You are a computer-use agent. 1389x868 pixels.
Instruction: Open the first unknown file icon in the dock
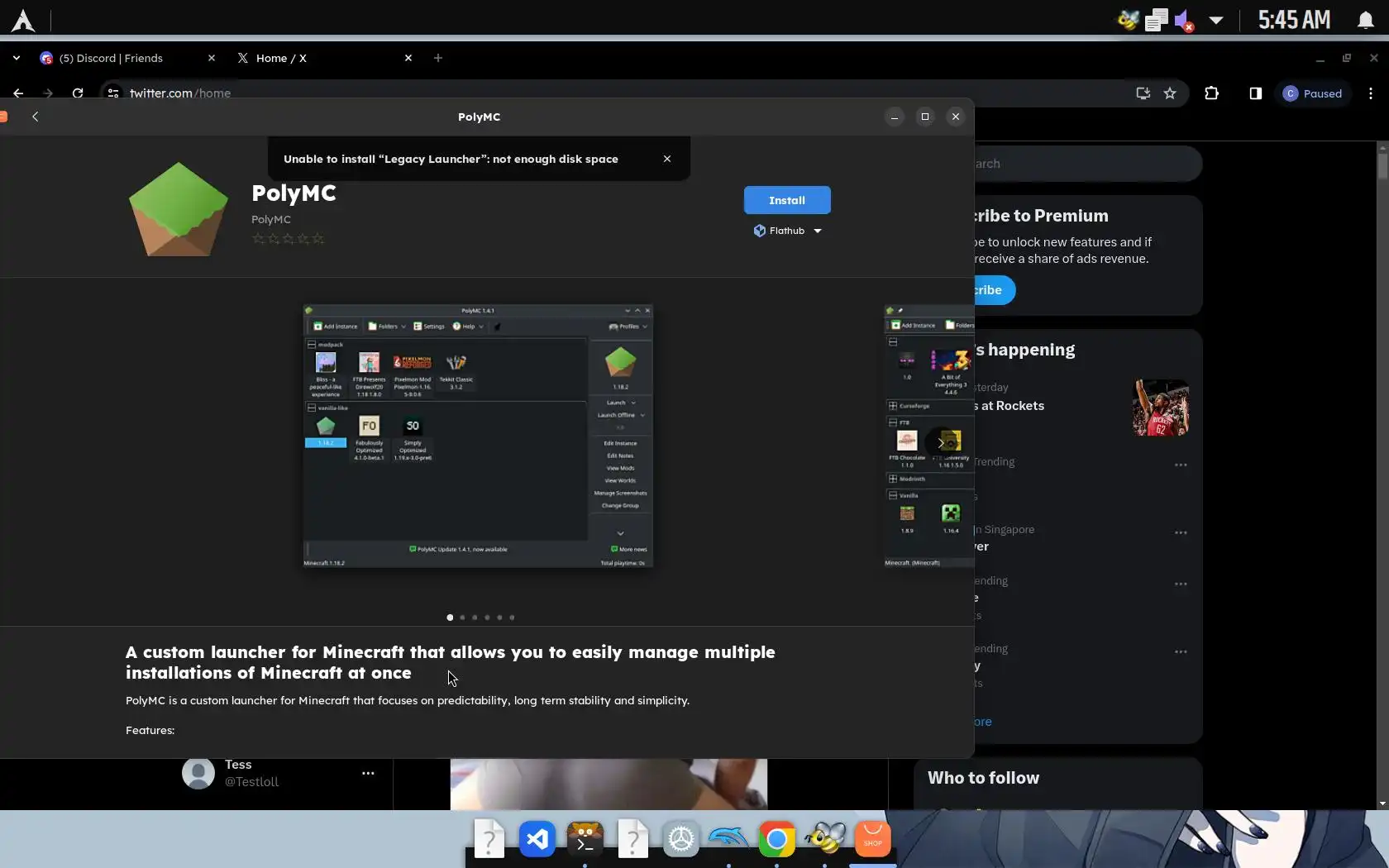pos(489,840)
